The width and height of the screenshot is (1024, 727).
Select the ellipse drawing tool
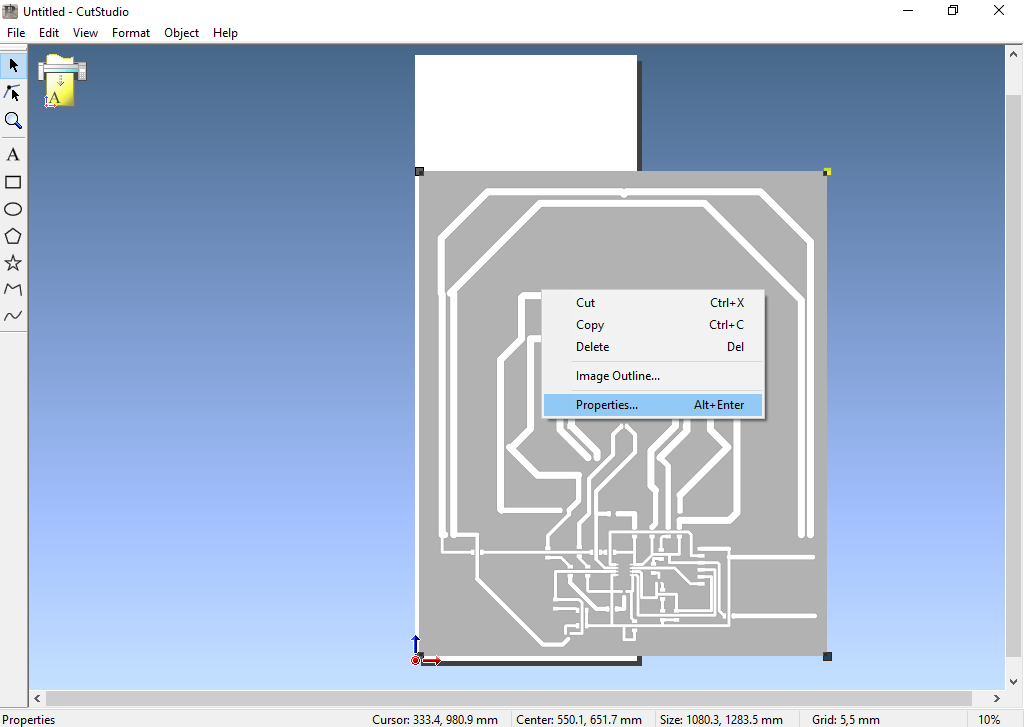(x=13, y=209)
